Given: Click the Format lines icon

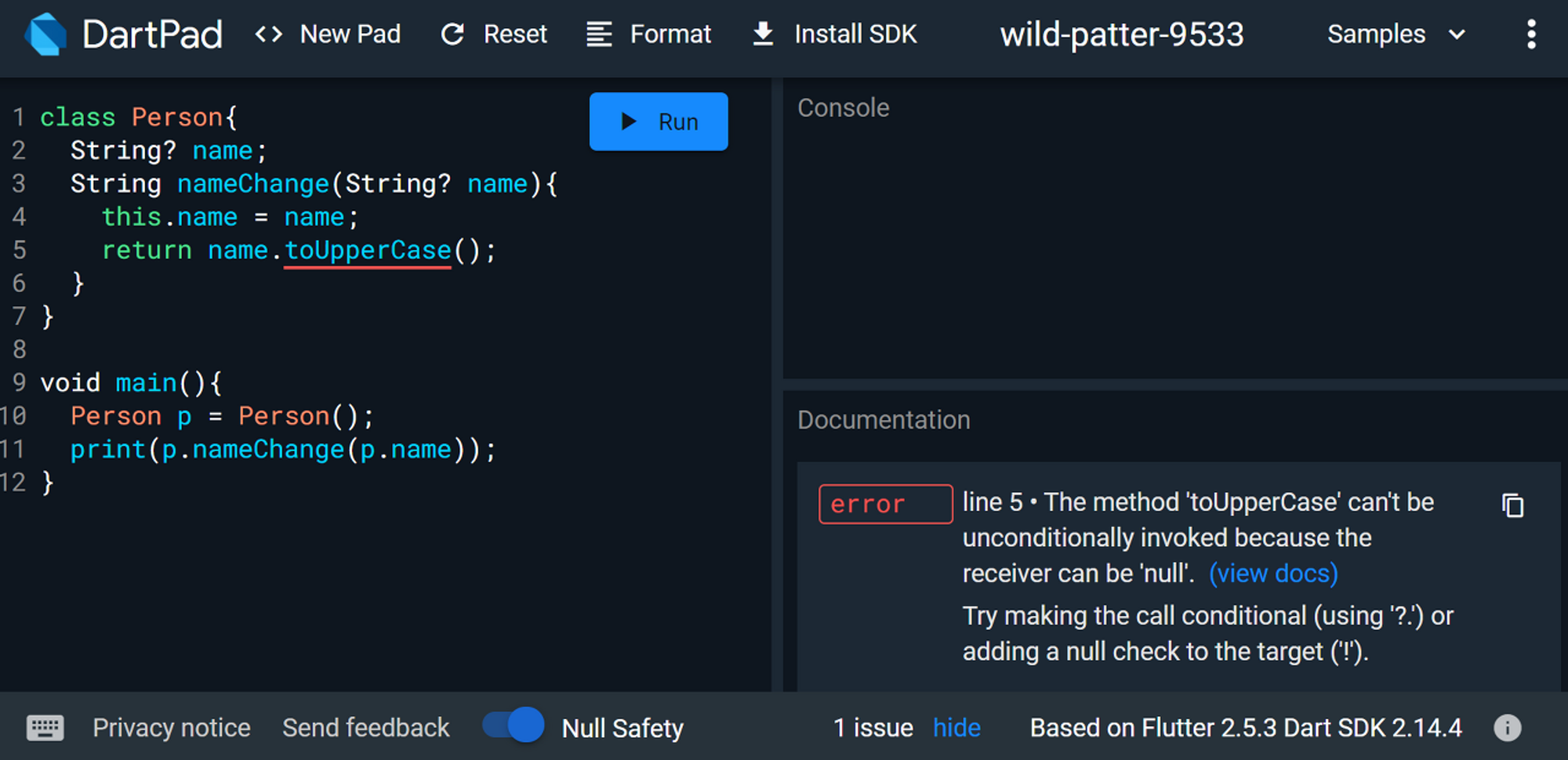Looking at the screenshot, I should pos(599,34).
